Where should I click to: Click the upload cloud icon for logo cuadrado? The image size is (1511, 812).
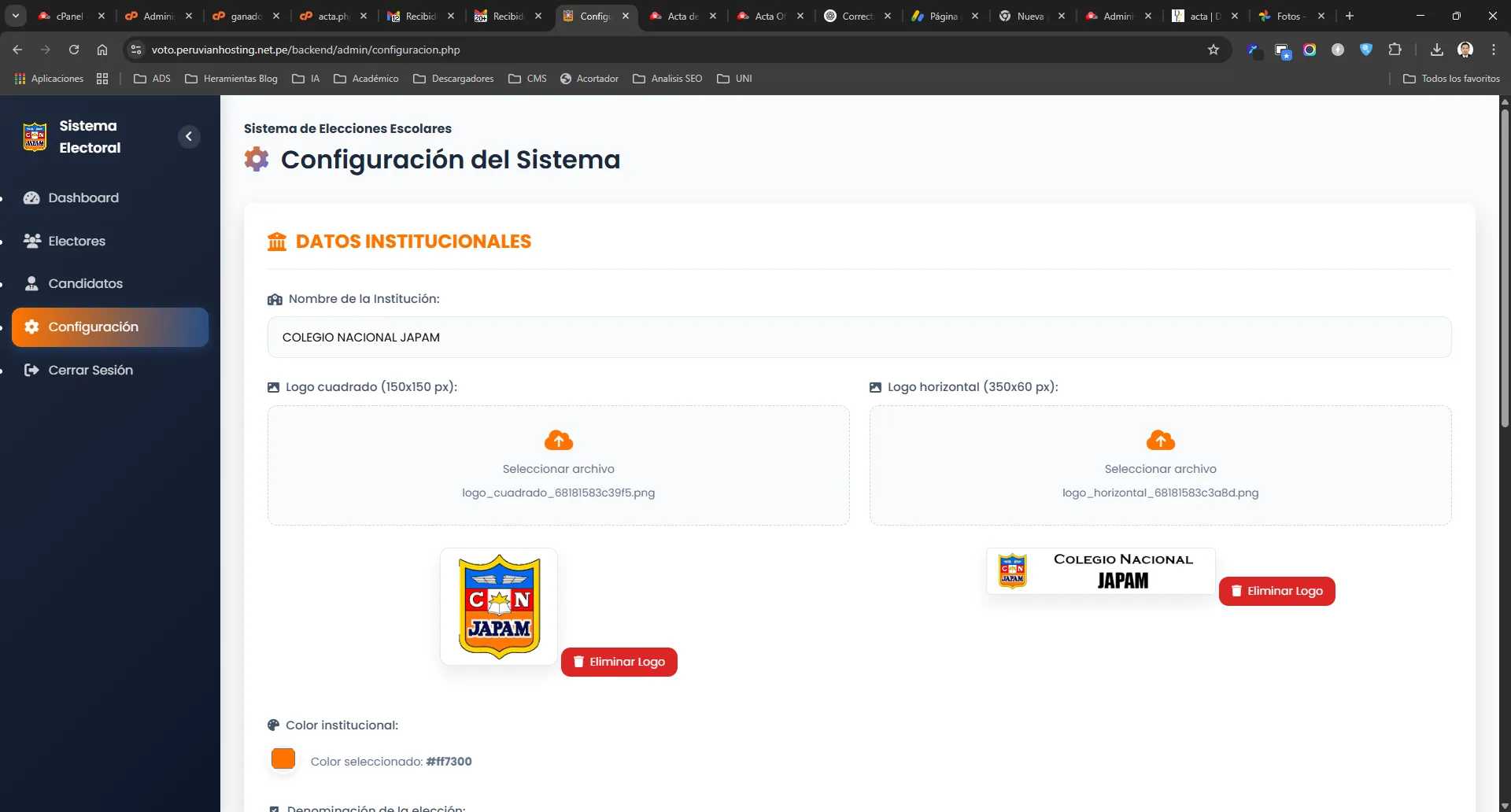pyautogui.click(x=559, y=440)
